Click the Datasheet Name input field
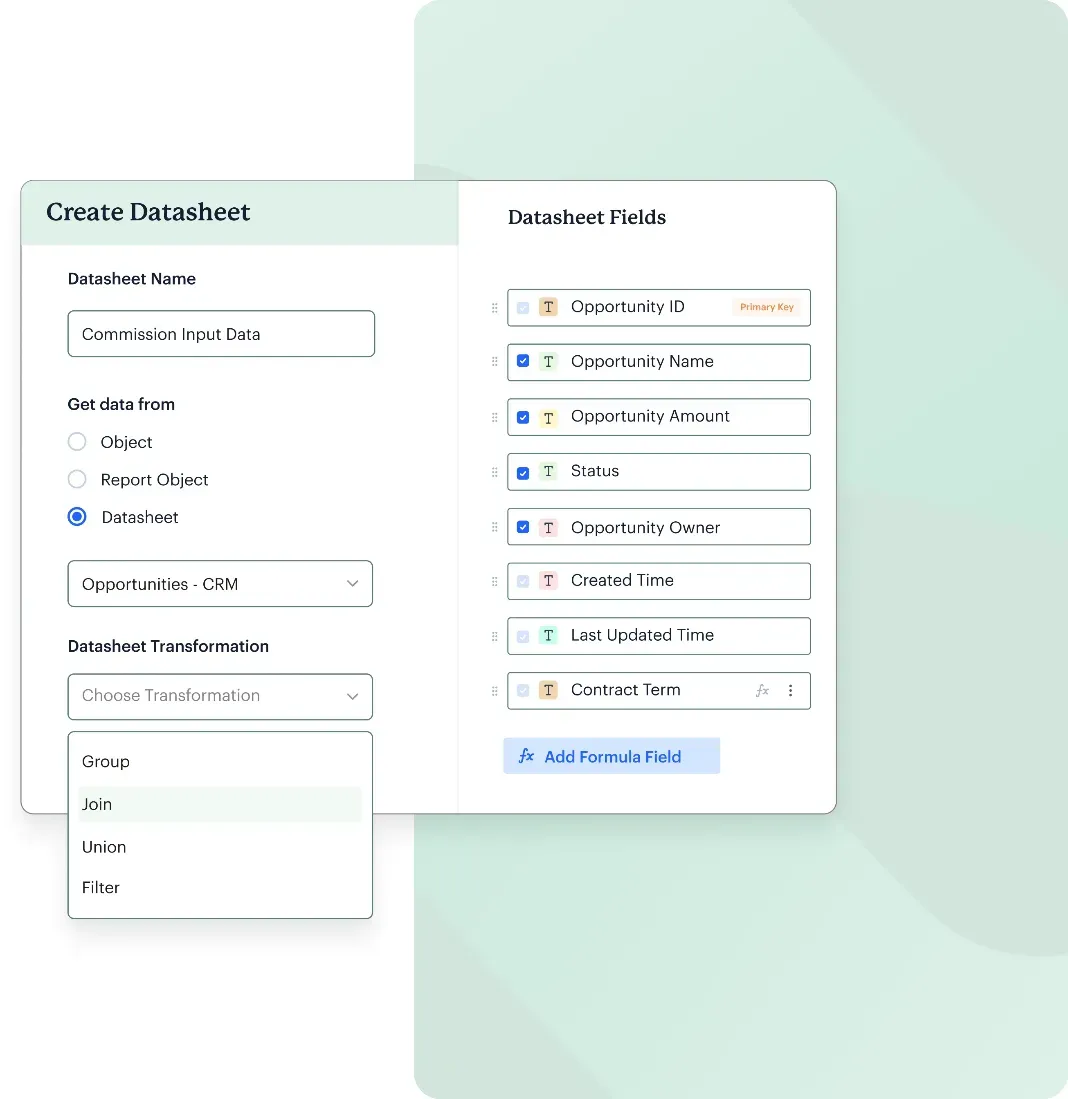This screenshot has width=1068, height=1099. click(220, 333)
